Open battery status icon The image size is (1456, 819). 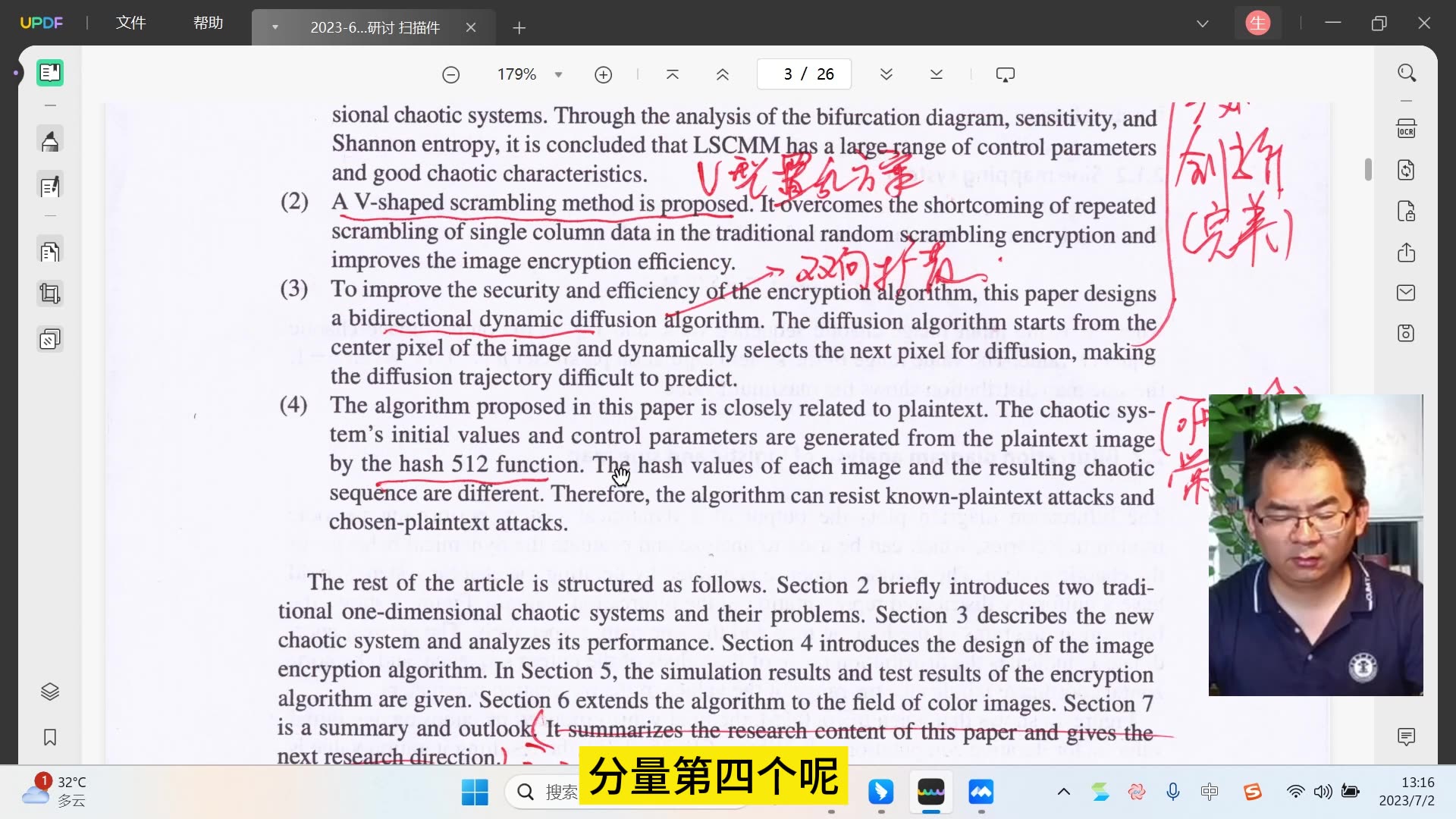point(1351,792)
